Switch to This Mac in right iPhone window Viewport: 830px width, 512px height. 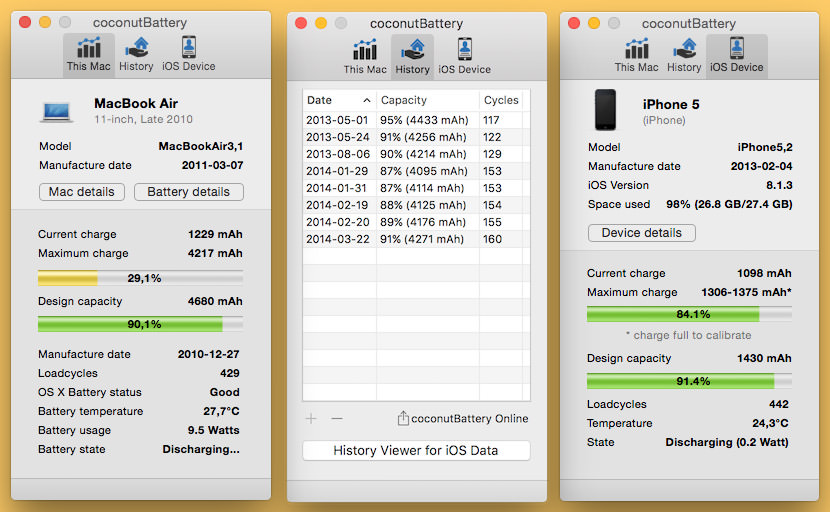636,55
